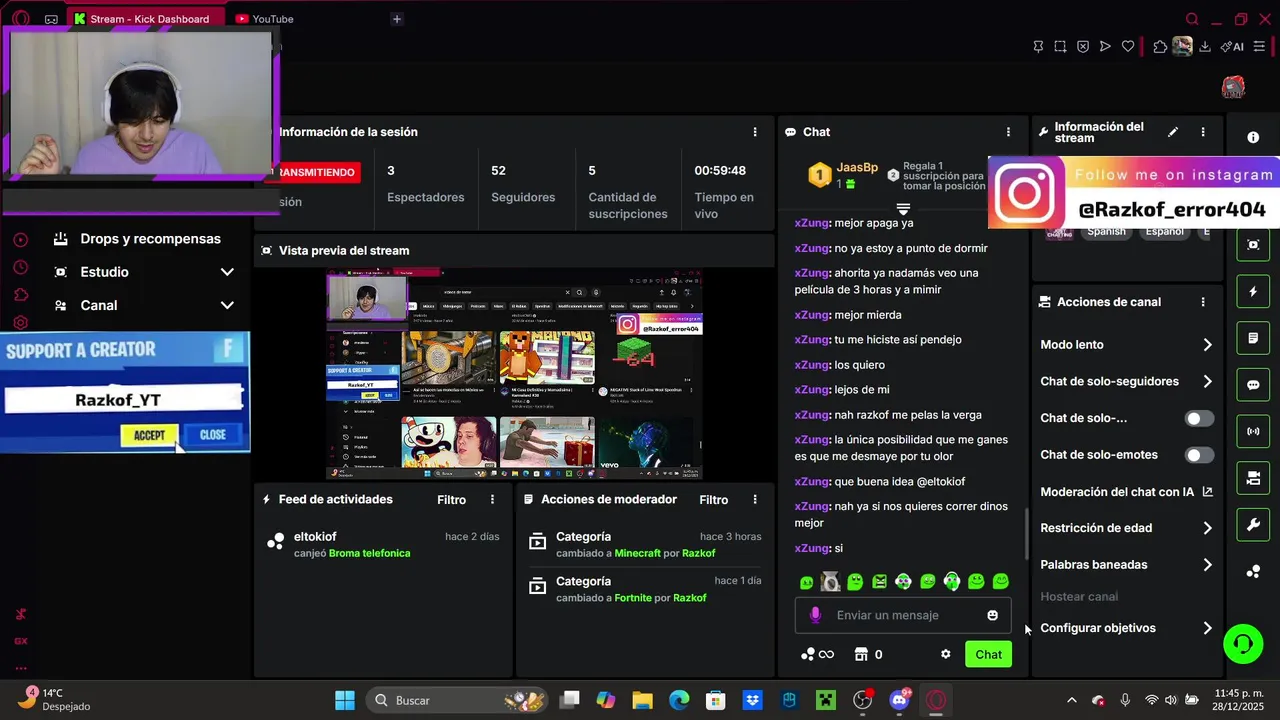Click the heart bookmark icon in address bar
Screen dimensions: 1280x720
[x=1128, y=46]
